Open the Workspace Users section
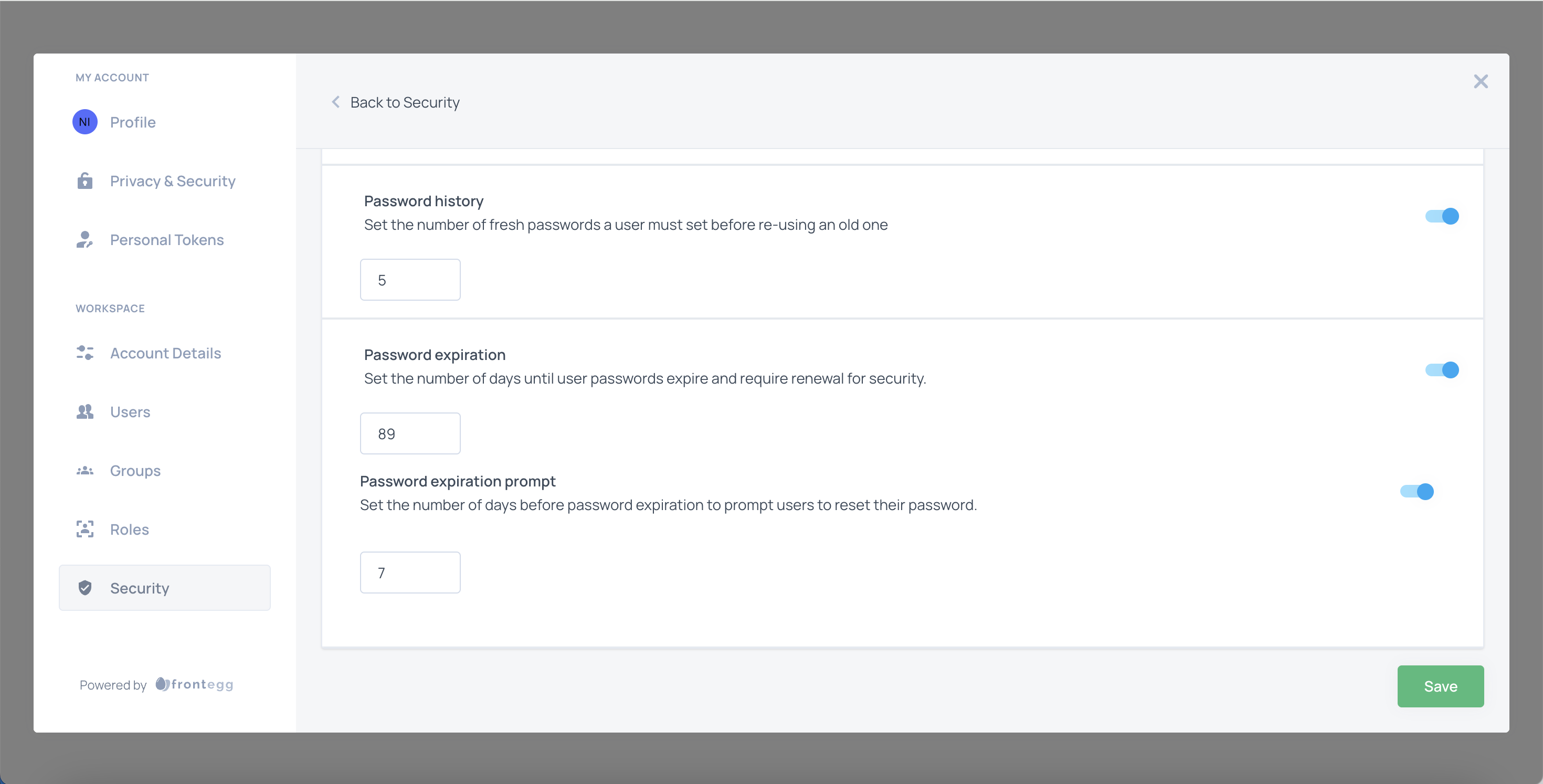Screen dimensions: 1543x784 point(130,411)
